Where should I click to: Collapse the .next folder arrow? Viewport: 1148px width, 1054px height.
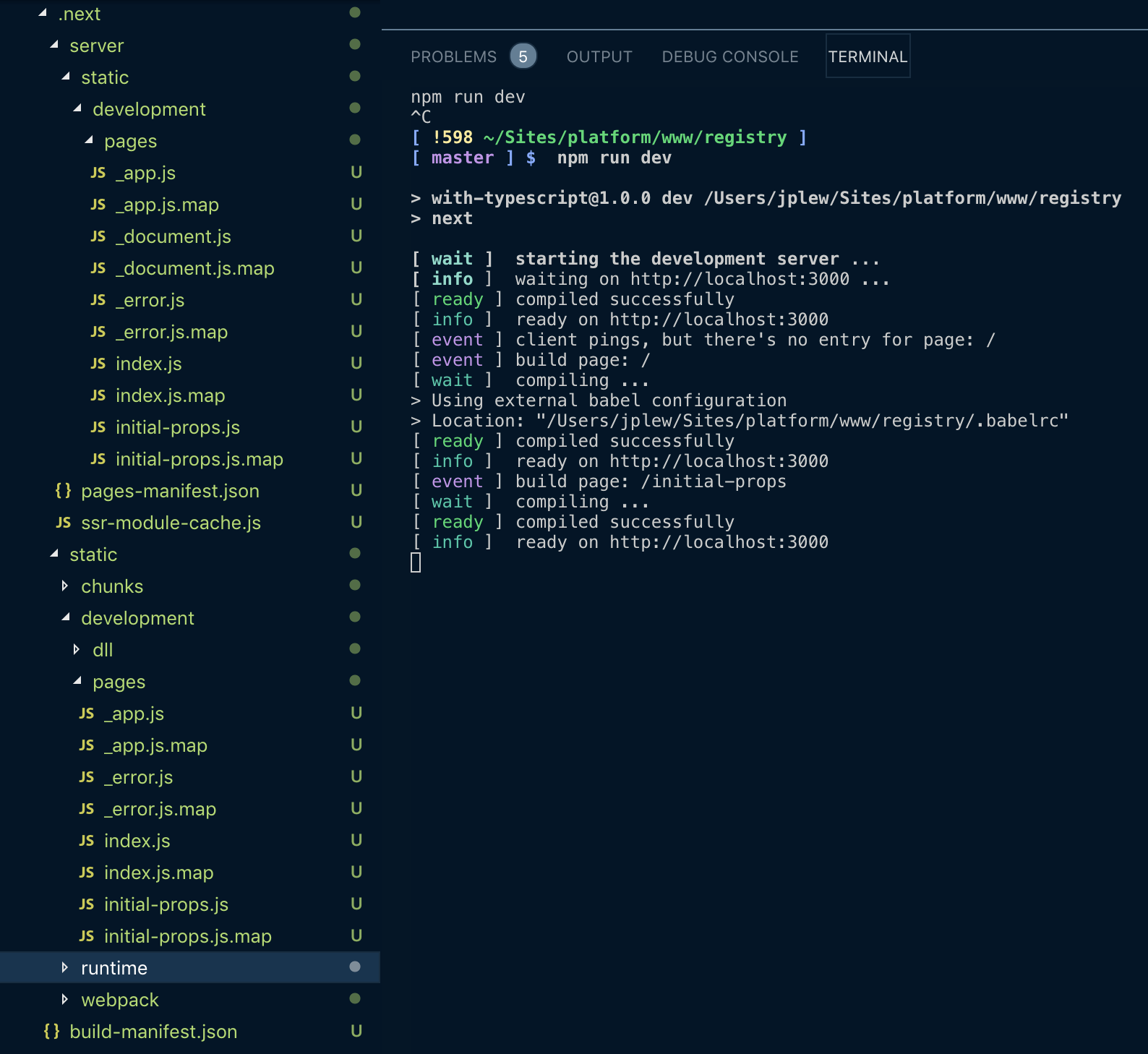[43, 13]
